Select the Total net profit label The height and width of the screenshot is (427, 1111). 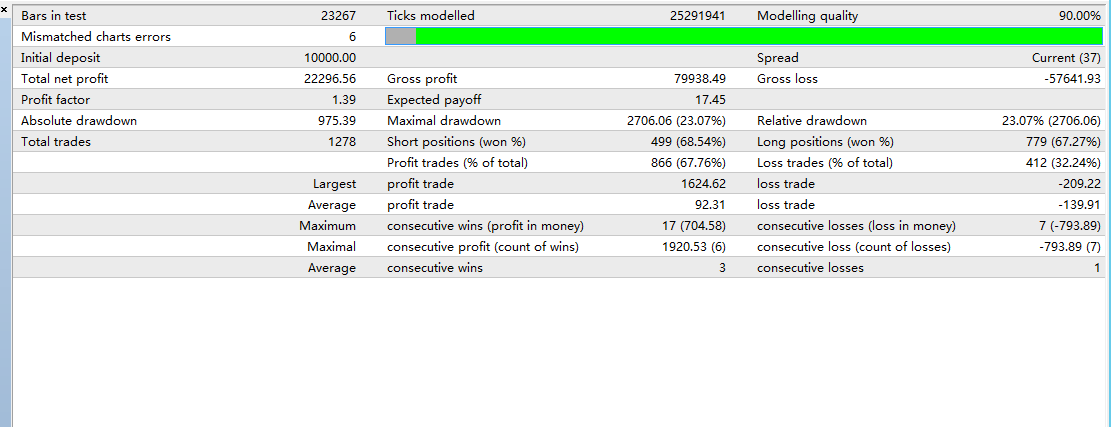coord(64,79)
